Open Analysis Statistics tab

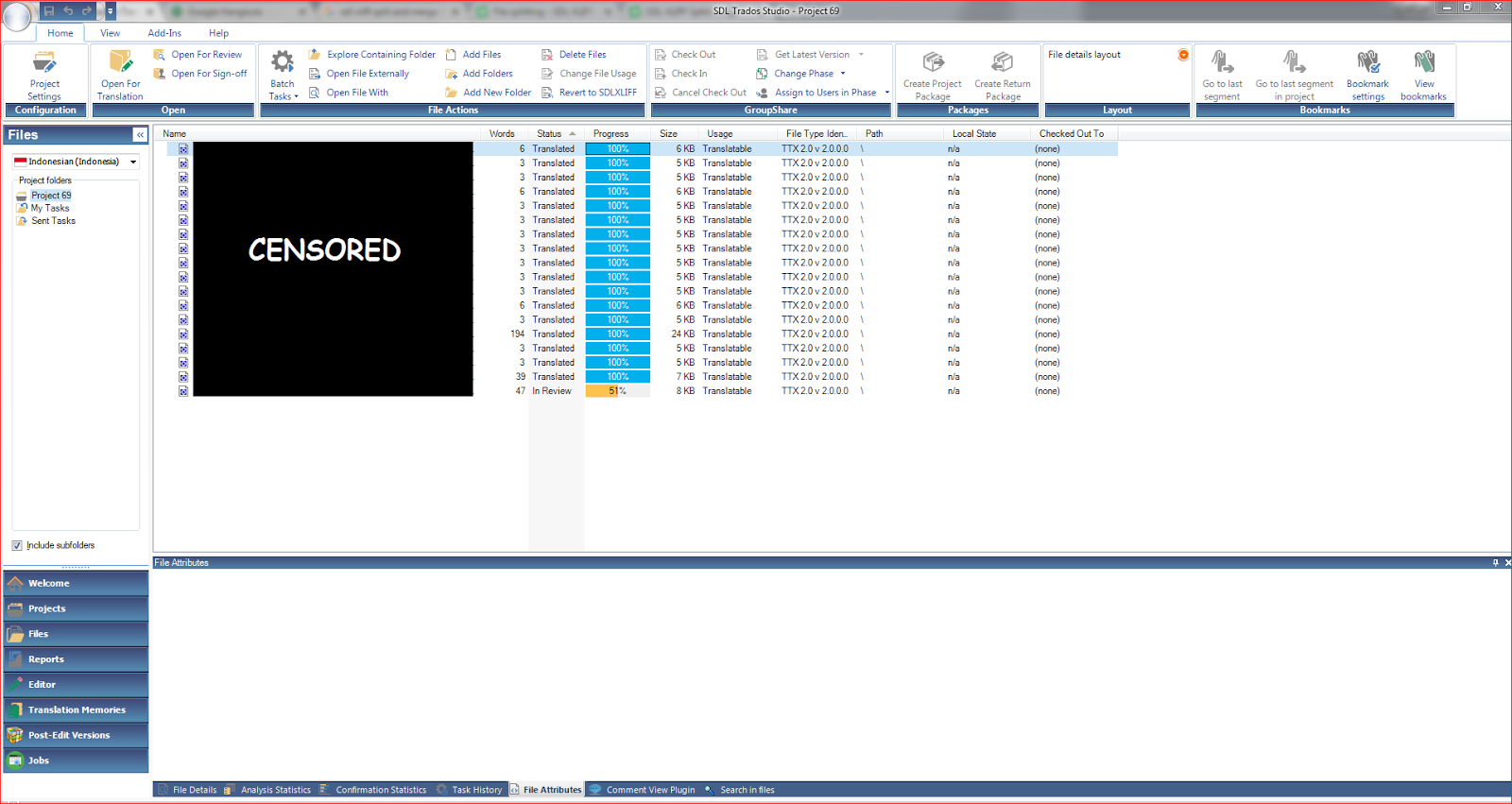coord(267,790)
